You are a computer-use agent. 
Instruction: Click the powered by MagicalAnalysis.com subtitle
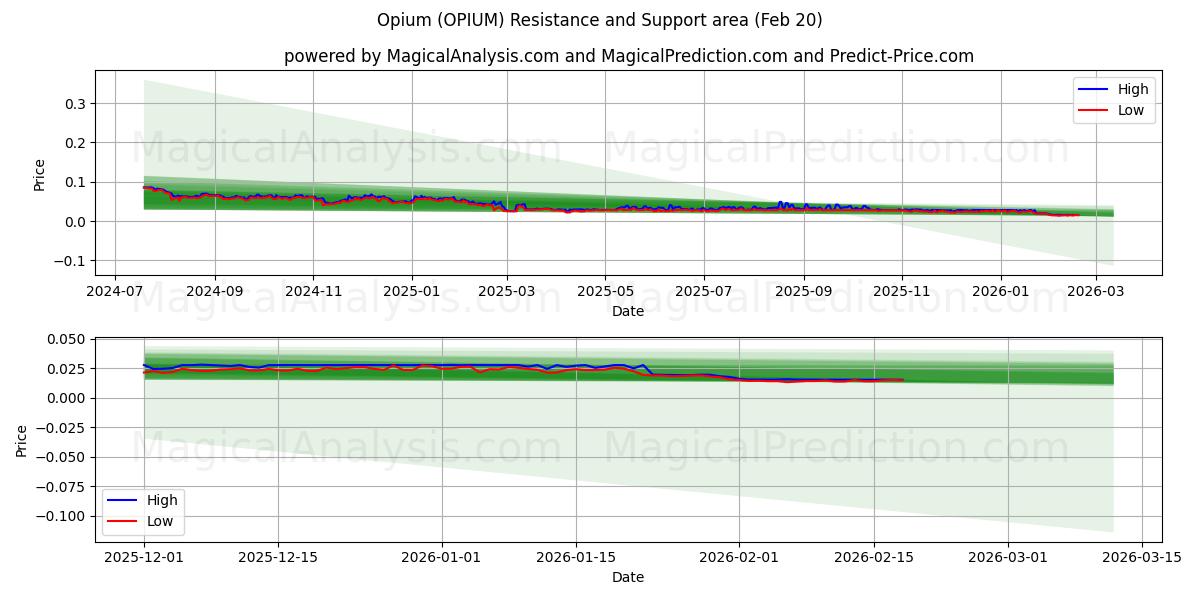(628, 57)
